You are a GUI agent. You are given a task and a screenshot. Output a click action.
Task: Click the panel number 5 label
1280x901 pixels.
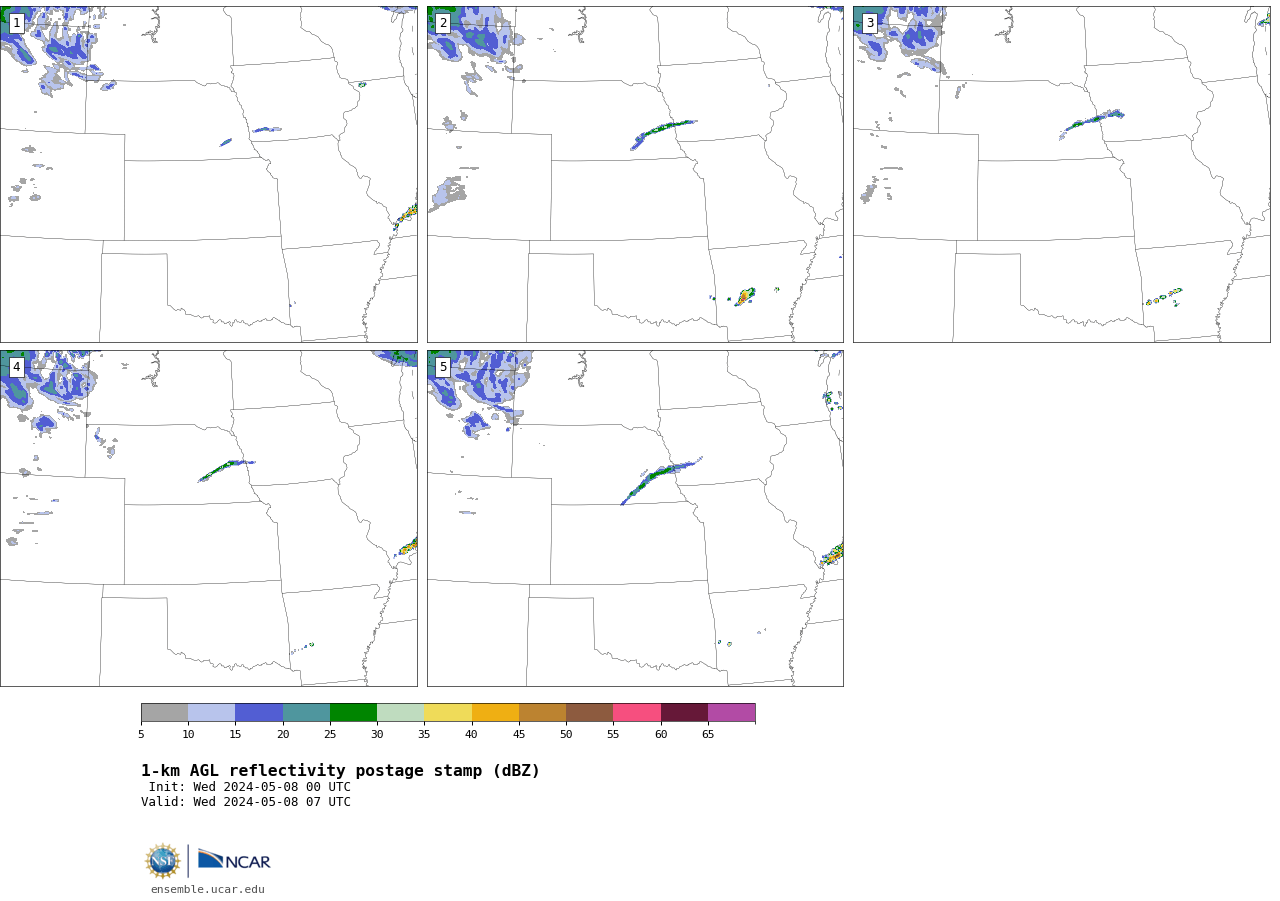tap(443, 367)
